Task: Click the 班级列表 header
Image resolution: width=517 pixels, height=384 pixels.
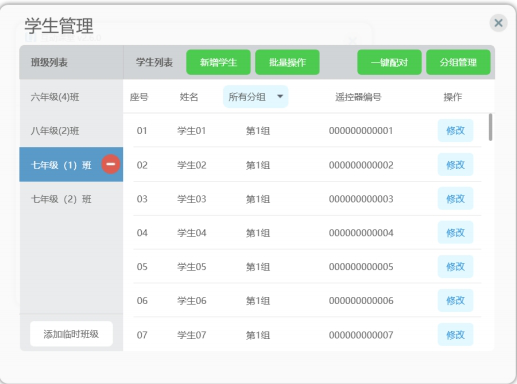Action: 49,62
